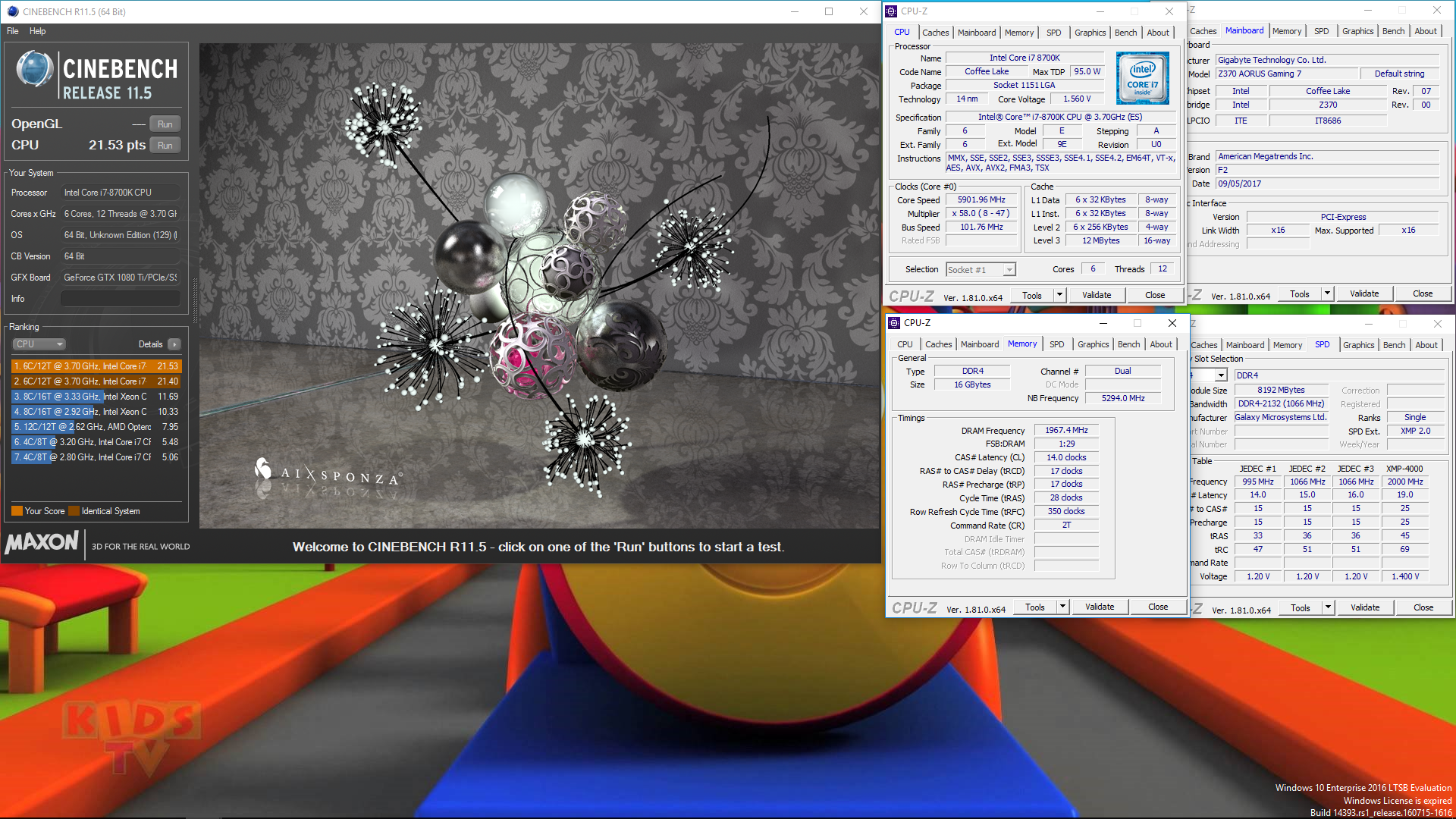Expand Tools dropdown arrow in CPU-Z Memory window
The width and height of the screenshot is (1456, 819).
click(x=1063, y=607)
